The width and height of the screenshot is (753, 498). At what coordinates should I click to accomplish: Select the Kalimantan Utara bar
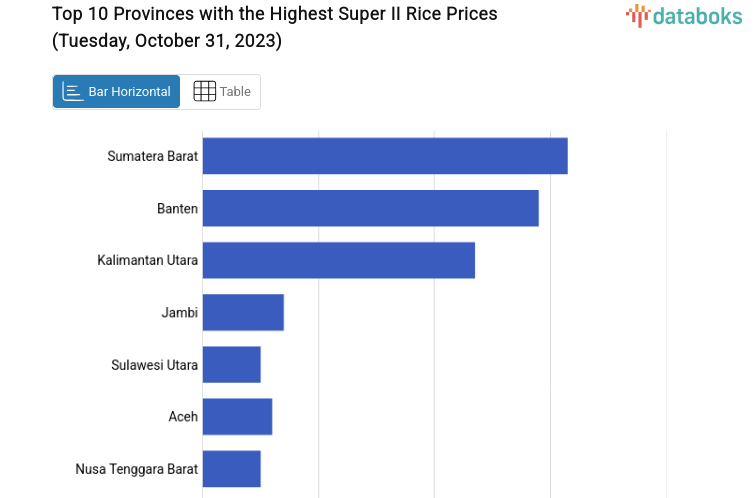point(338,260)
